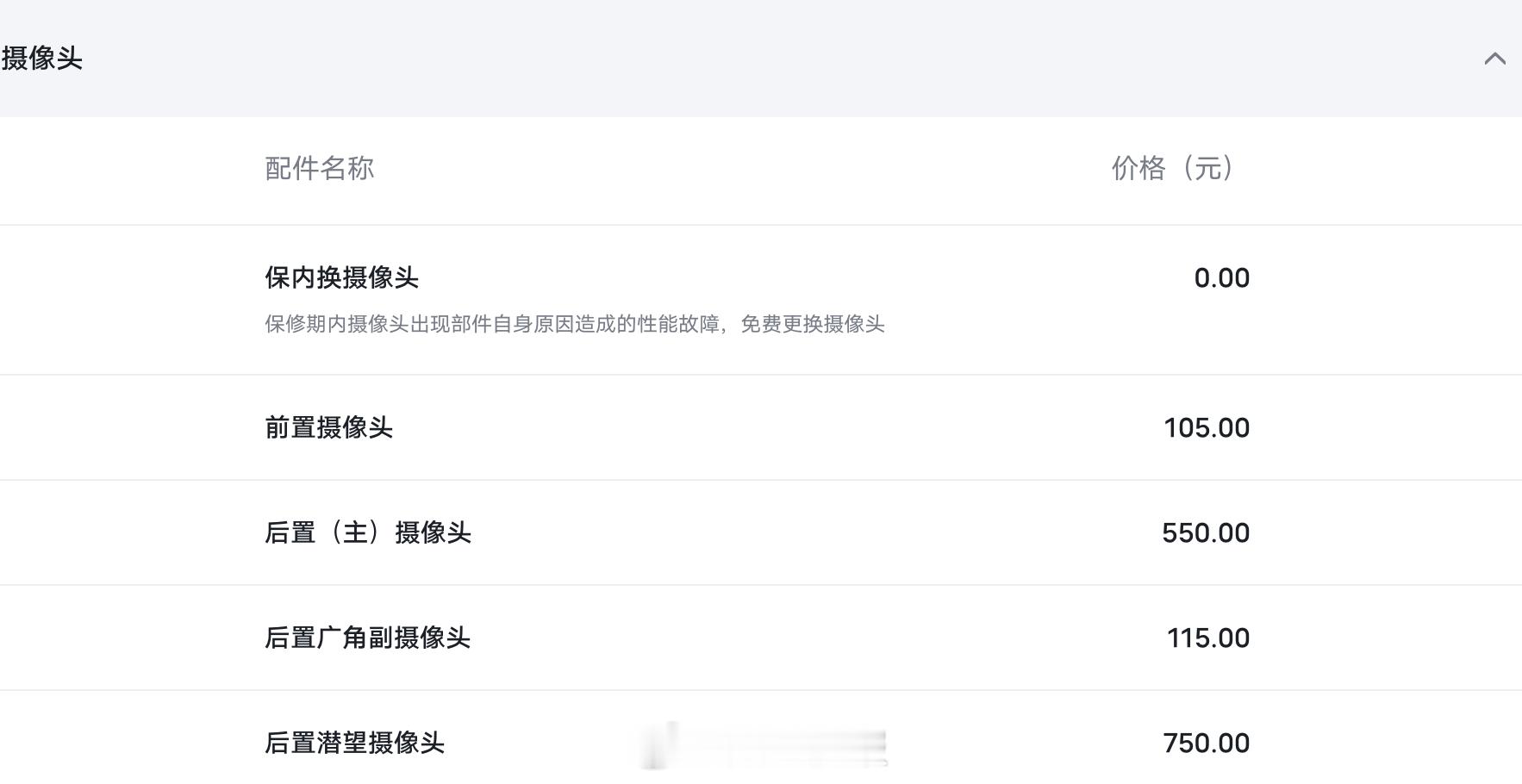The height and width of the screenshot is (784, 1522).
Task: Click the 550.00 main camera price
Action: pos(1206,533)
